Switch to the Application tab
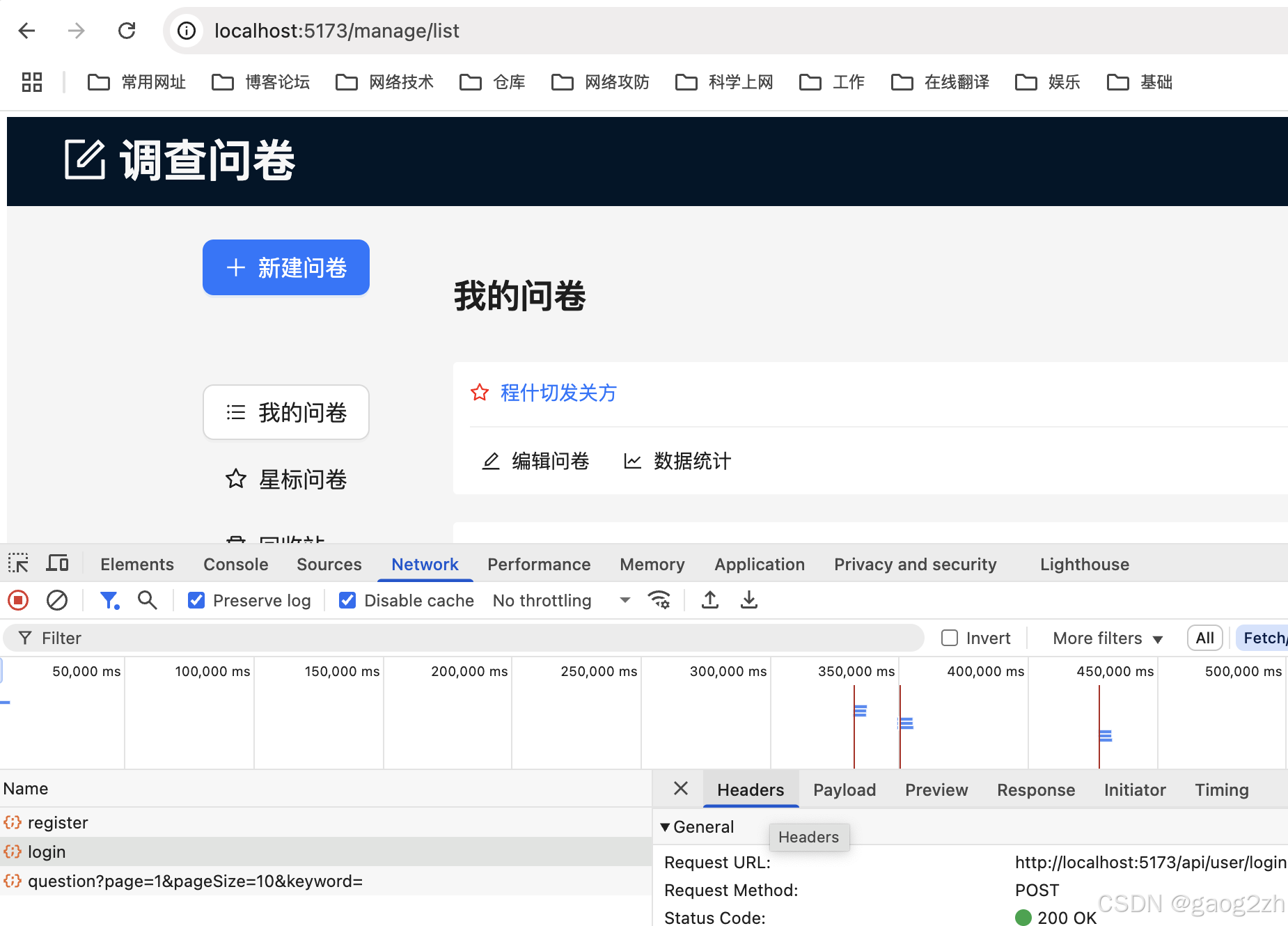The height and width of the screenshot is (926, 1288). [x=760, y=564]
